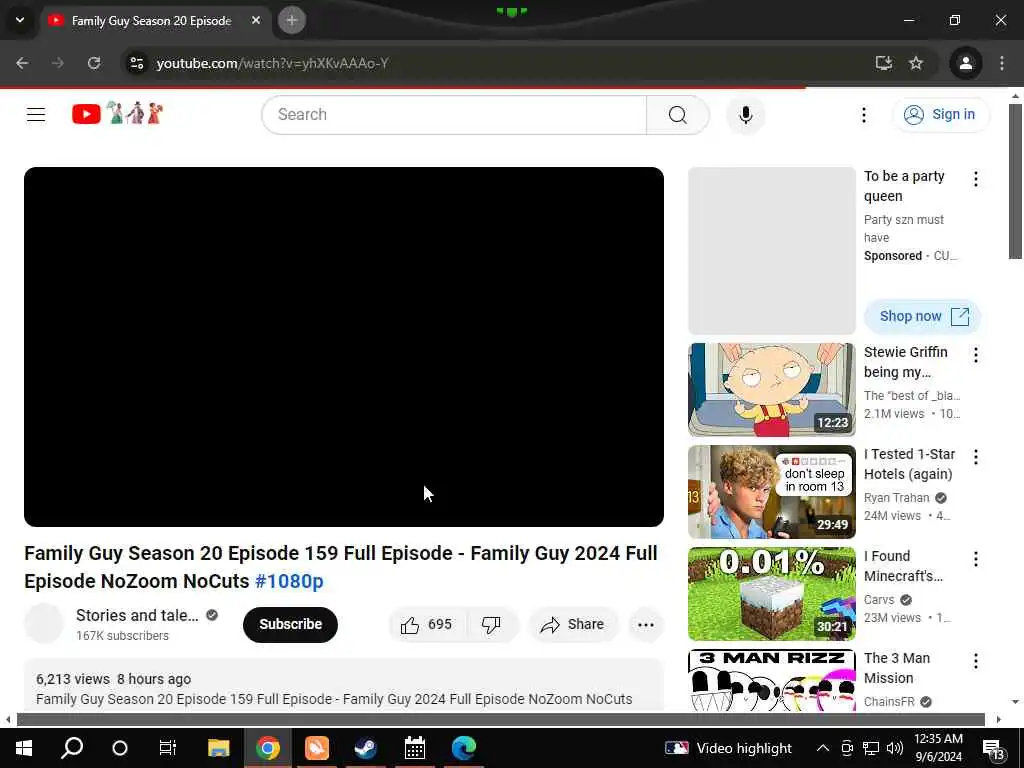Open a new browser tab
This screenshot has height=768, width=1024.
pos(292,20)
